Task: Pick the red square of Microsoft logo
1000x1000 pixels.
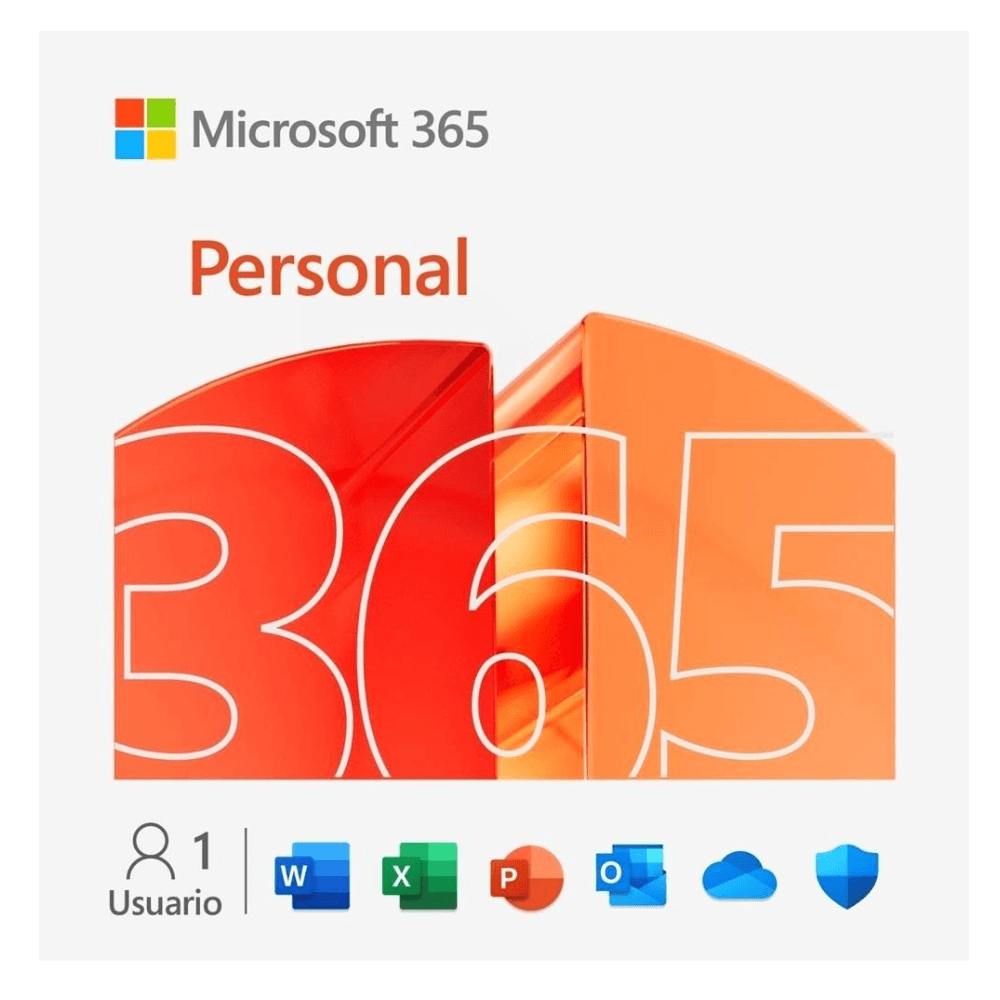Action: (129, 113)
